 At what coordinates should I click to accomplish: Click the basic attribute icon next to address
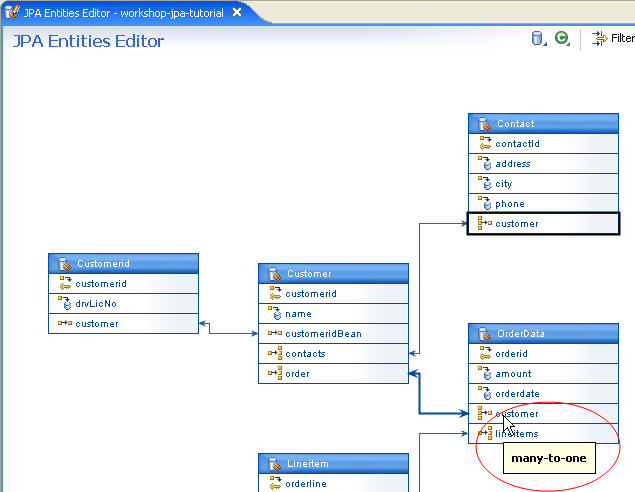pyautogui.click(x=485, y=163)
